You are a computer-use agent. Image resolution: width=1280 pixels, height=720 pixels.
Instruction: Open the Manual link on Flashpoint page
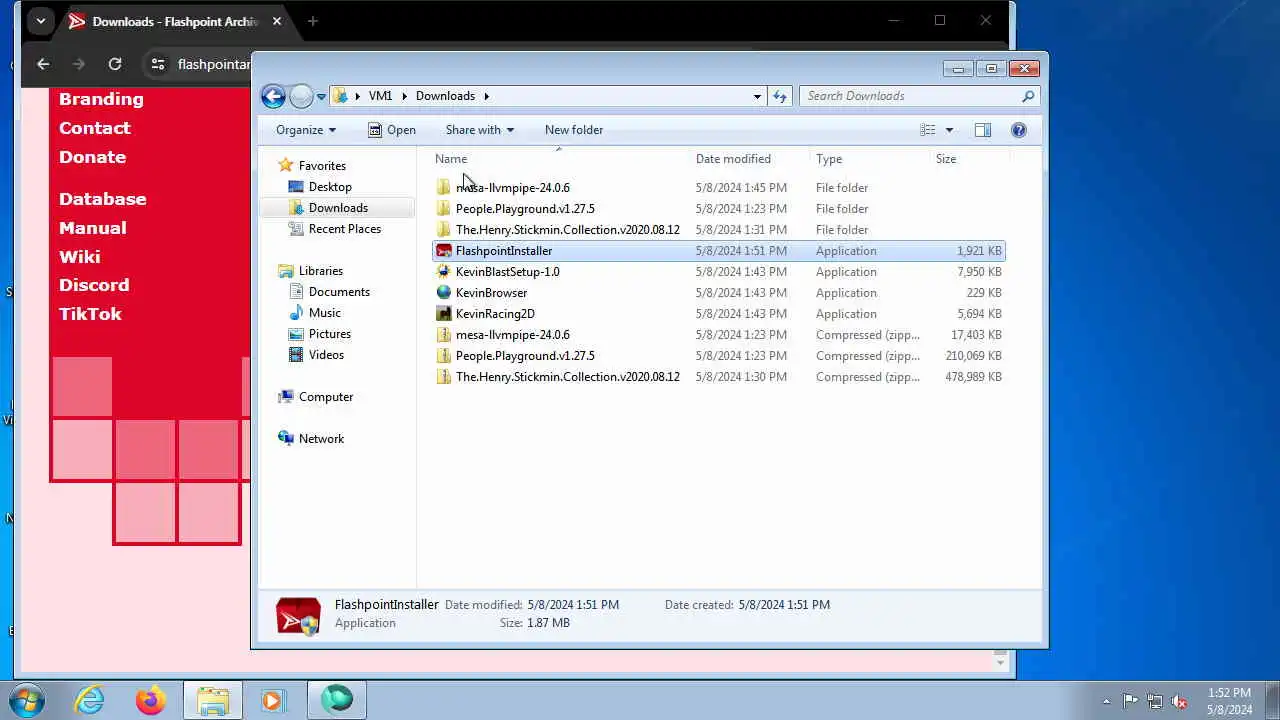[x=92, y=228]
